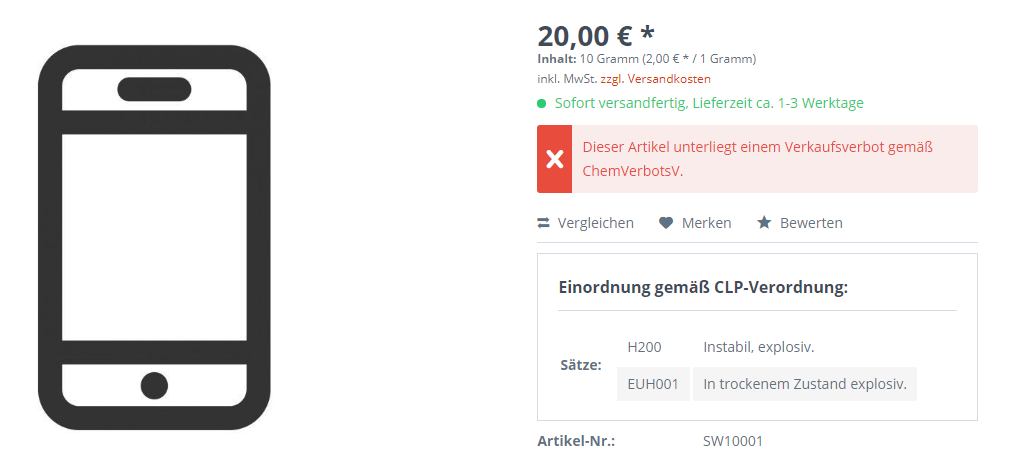1018x474 pixels.
Task: Click the In trockenem Zustand explosiv cell
Action: coord(804,384)
